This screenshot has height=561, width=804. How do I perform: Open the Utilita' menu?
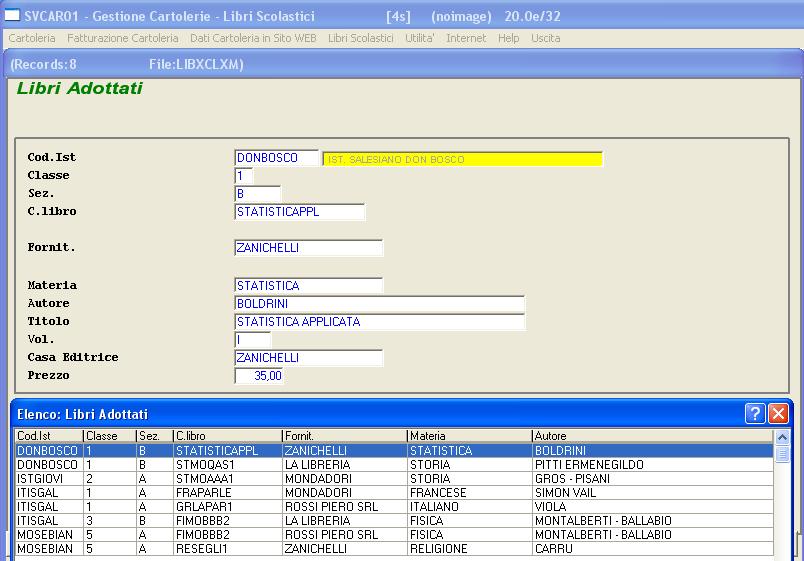click(420, 38)
